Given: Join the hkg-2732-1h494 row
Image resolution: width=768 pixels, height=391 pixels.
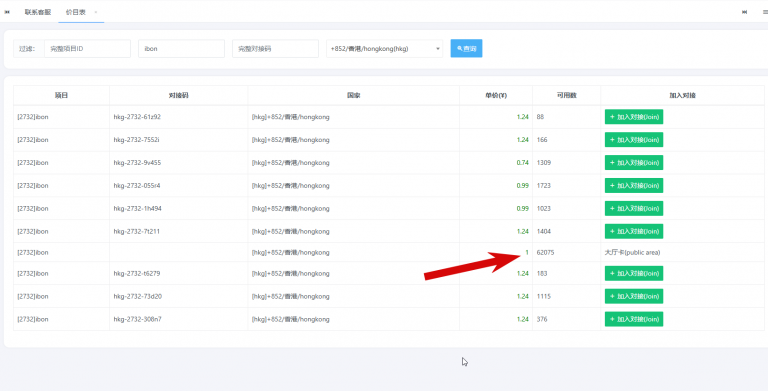Looking at the screenshot, I should [634, 208].
